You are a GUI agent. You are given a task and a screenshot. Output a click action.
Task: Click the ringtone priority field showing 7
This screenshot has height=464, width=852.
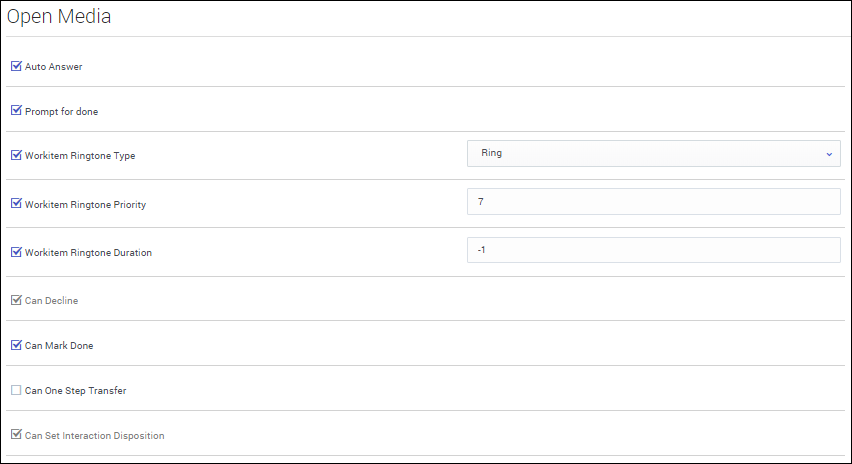click(653, 202)
